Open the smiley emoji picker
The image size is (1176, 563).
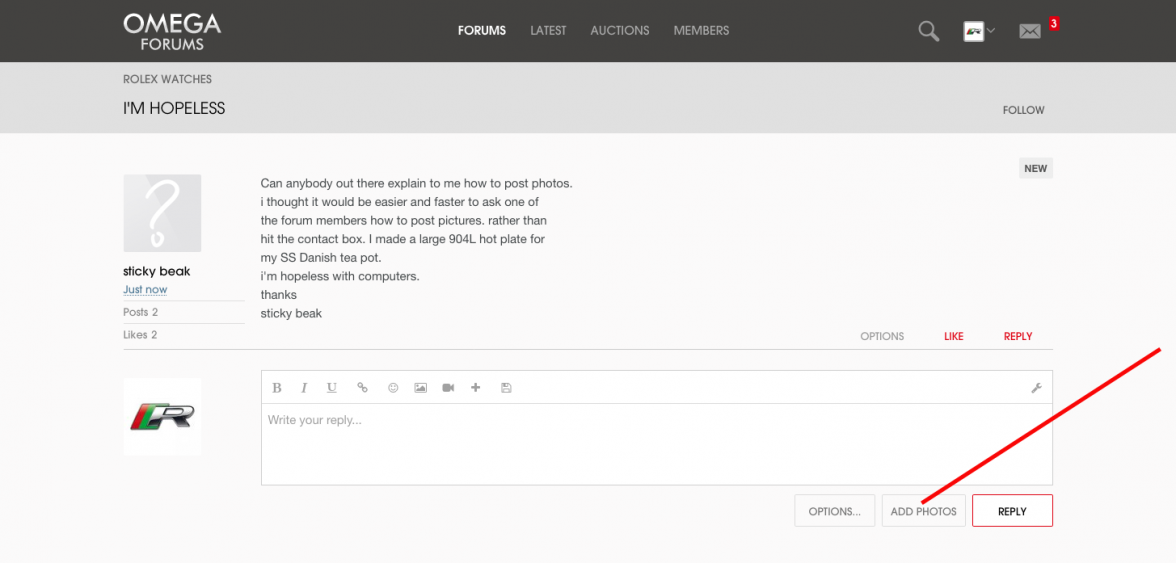[393, 388]
